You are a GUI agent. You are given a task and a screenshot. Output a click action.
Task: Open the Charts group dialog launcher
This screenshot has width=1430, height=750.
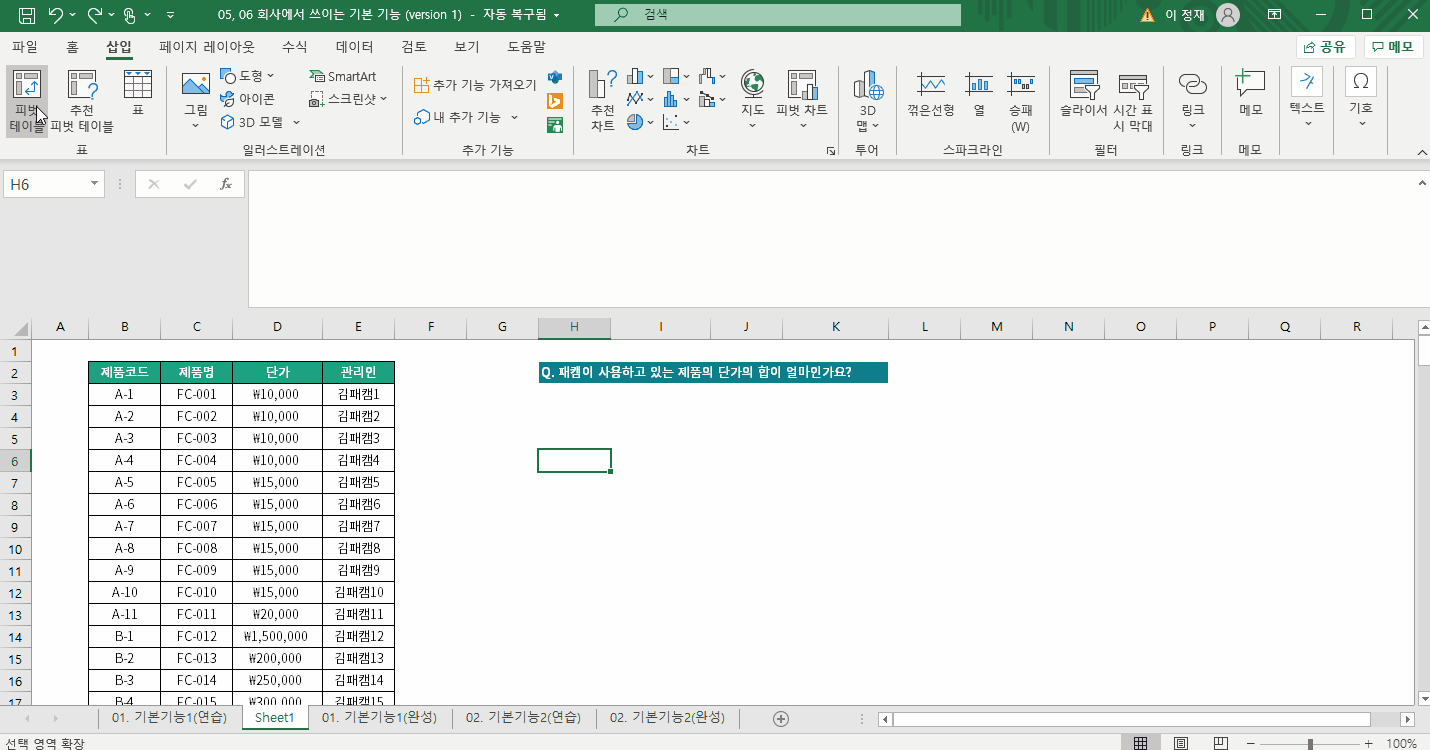[830, 151]
